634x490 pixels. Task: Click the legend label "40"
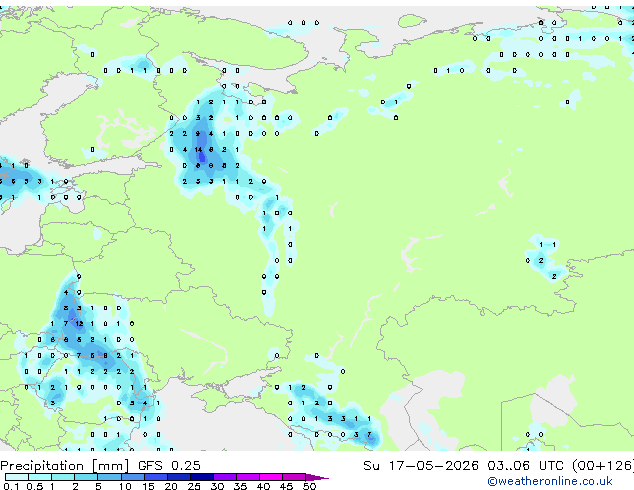coord(264,486)
